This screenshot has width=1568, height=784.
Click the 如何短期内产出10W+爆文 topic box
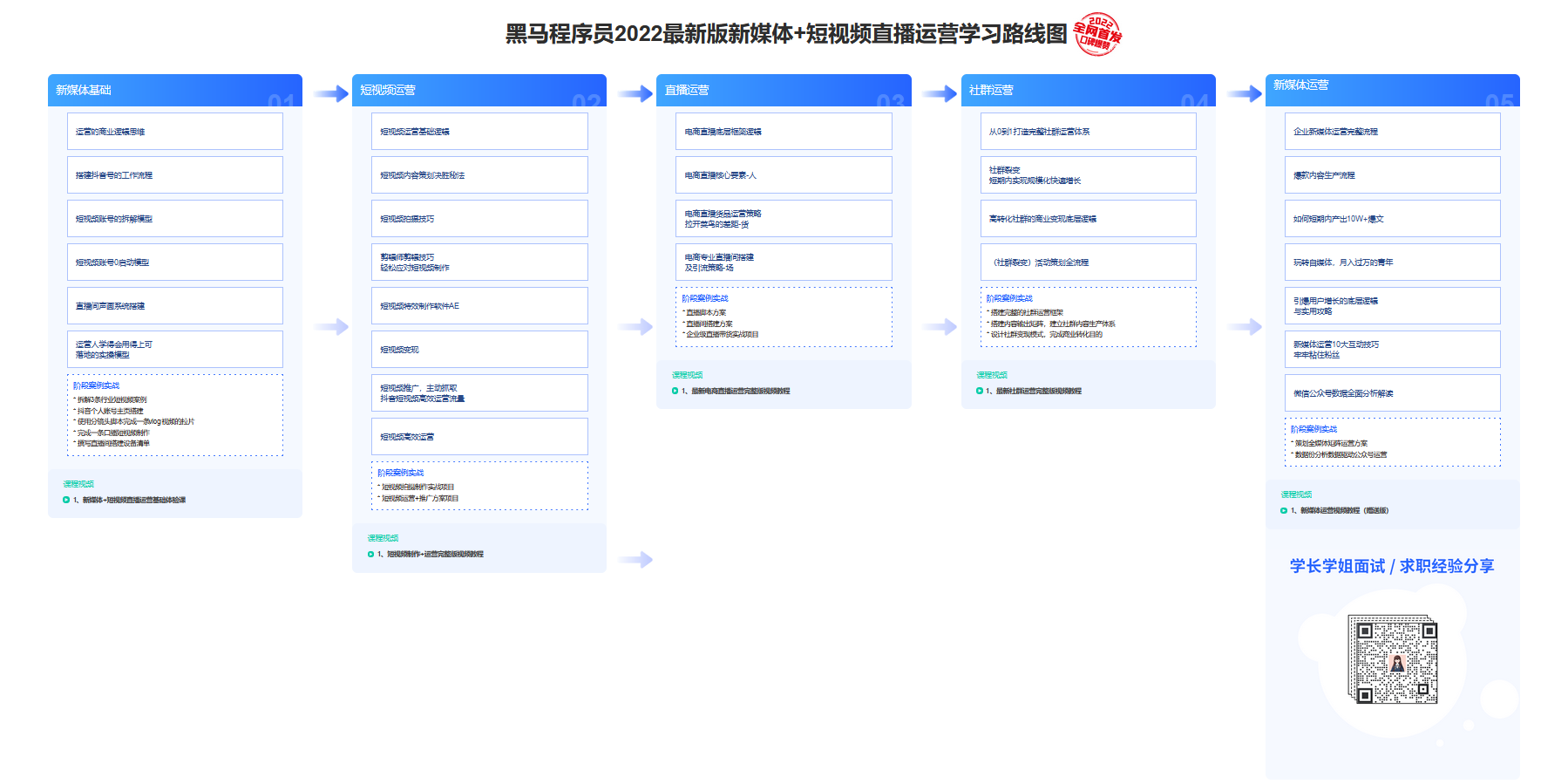click(x=1392, y=219)
